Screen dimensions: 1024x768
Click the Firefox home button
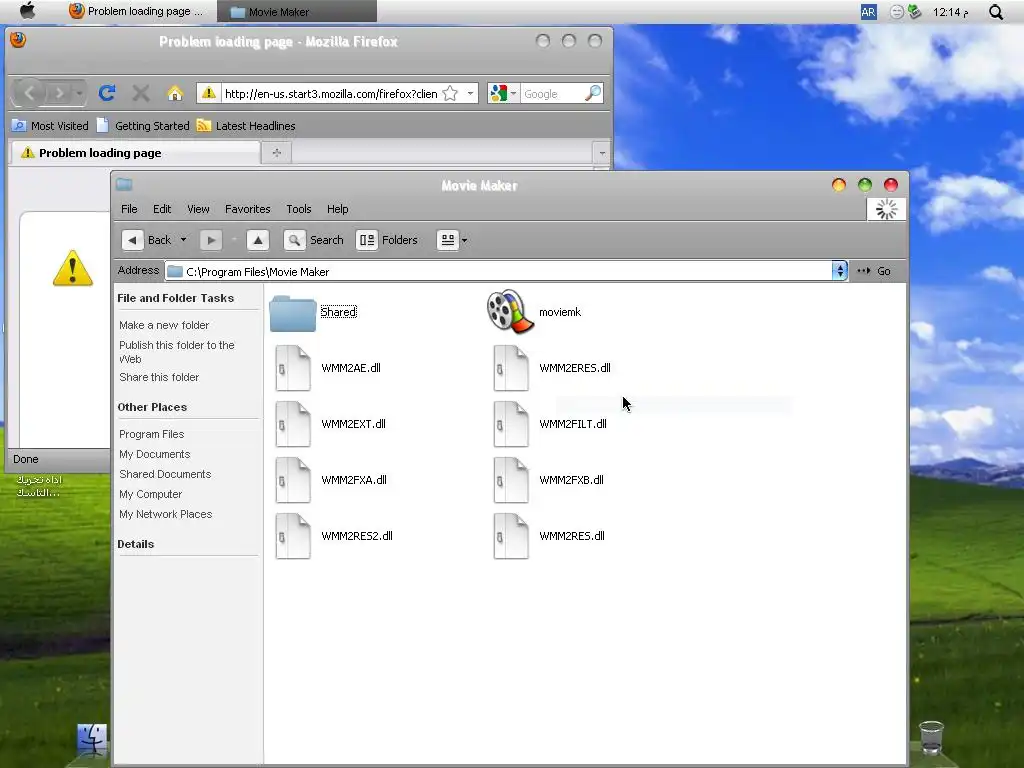174,93
